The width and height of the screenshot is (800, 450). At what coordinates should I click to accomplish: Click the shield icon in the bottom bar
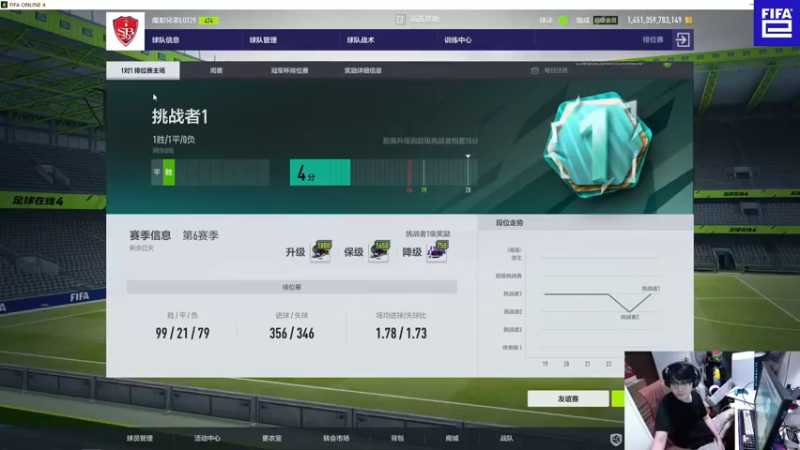[616, 439]
